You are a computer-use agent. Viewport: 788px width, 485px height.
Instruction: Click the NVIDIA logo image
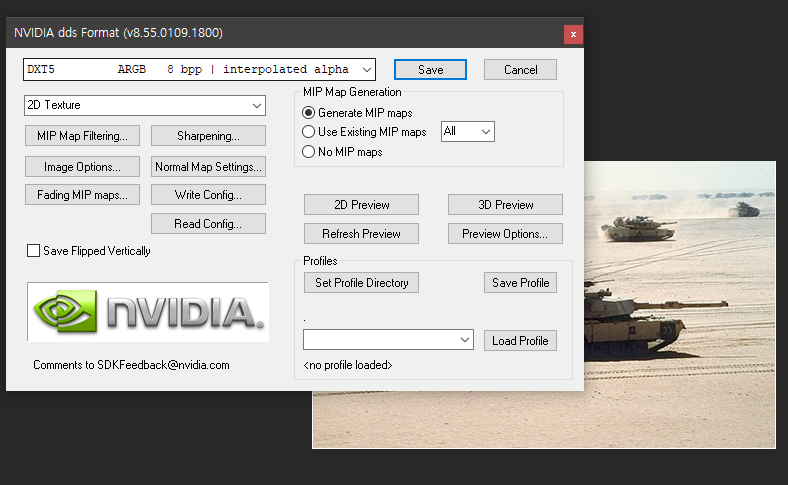coord(148,312)
